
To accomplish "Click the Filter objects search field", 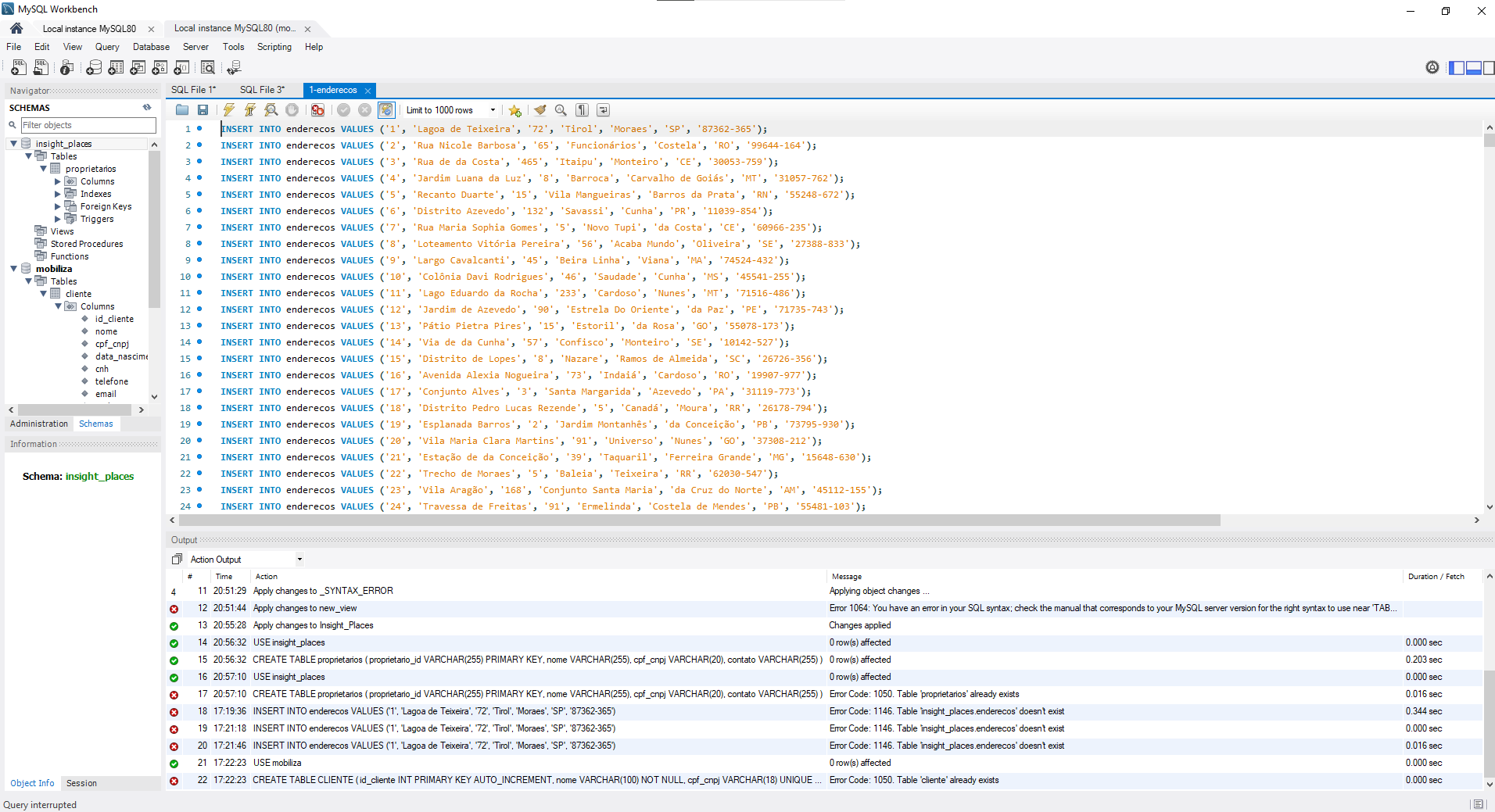I will 88,125.
